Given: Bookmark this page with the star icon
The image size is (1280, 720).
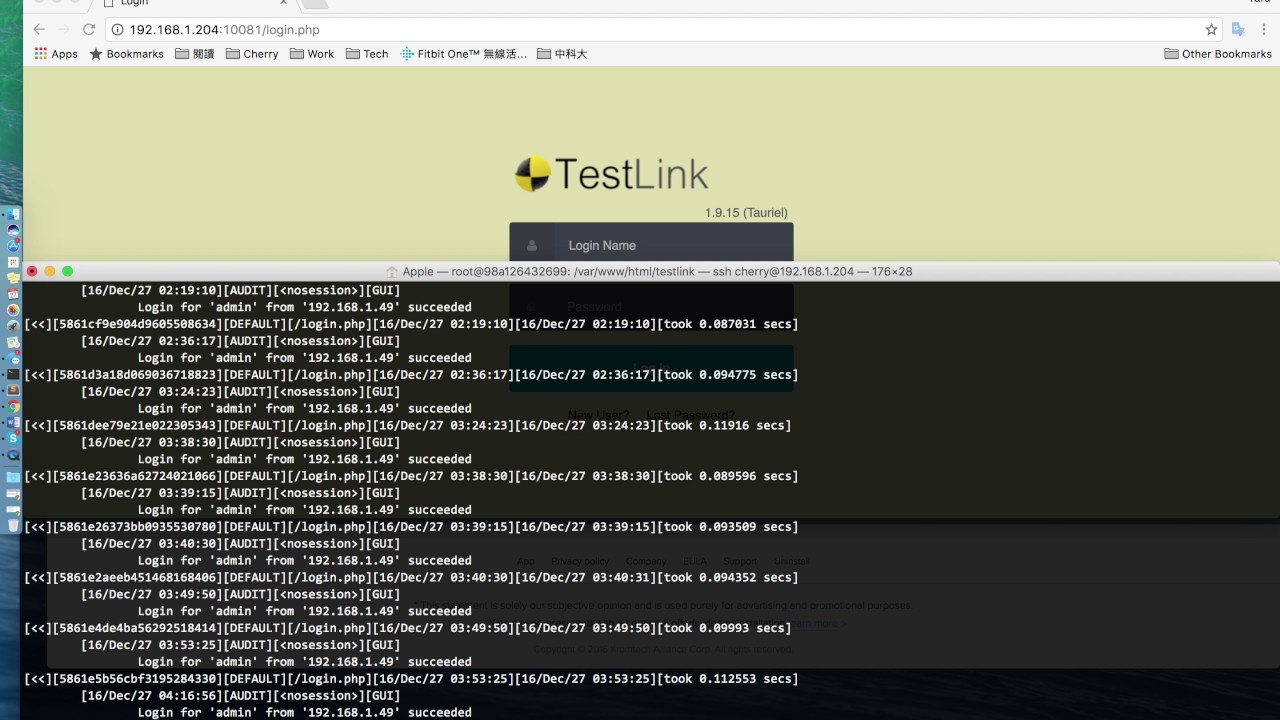Looking at the screenshot, I should tap(1211, 30).
